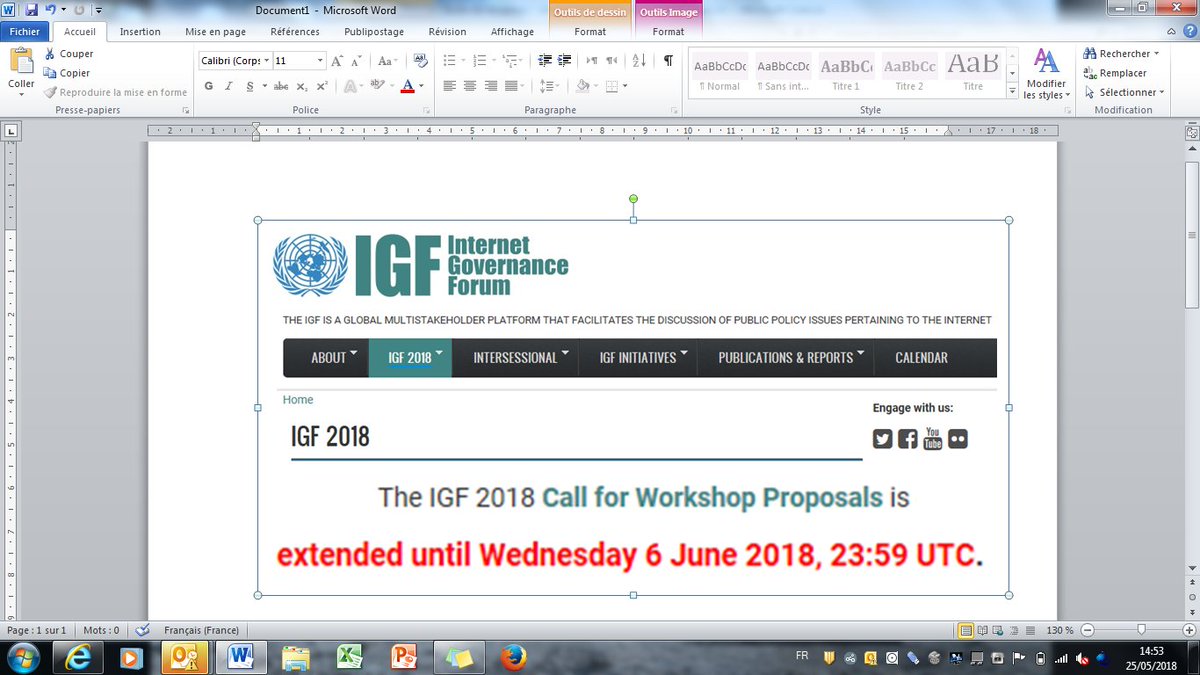Clear formatting with the eraser icon
This screenshot has height=675, width=1200.
coord(420,60)
